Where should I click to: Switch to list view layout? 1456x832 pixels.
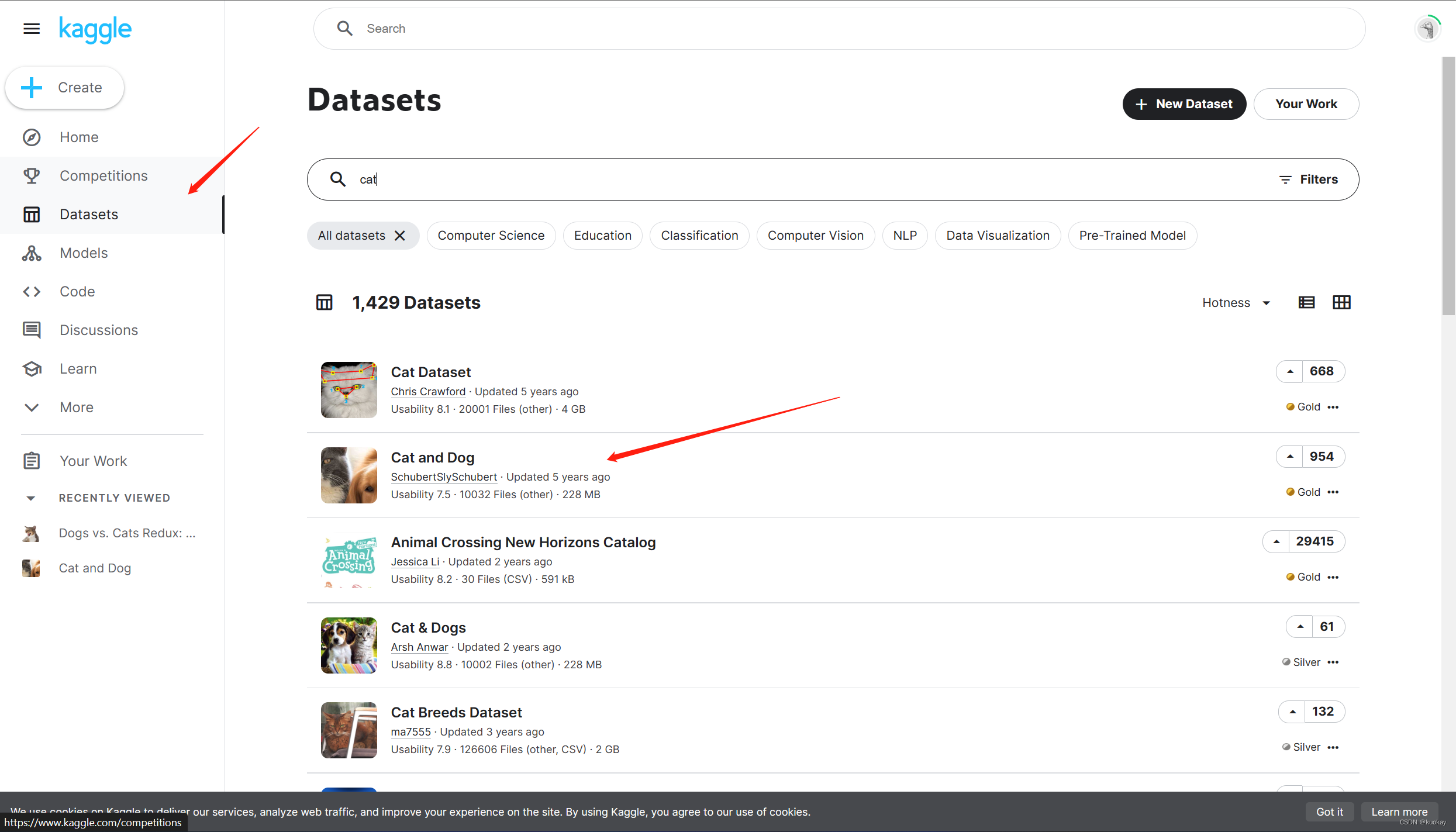coord(1307,302)
